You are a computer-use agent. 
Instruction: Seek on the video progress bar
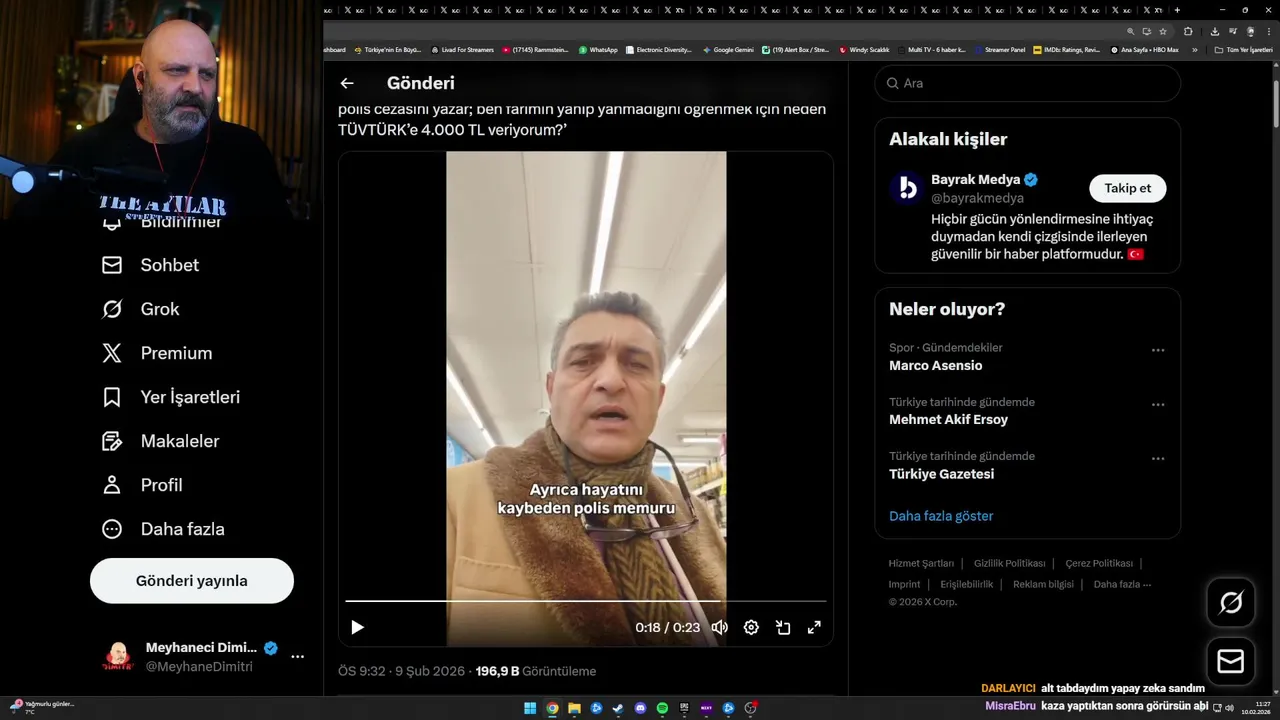586,601
